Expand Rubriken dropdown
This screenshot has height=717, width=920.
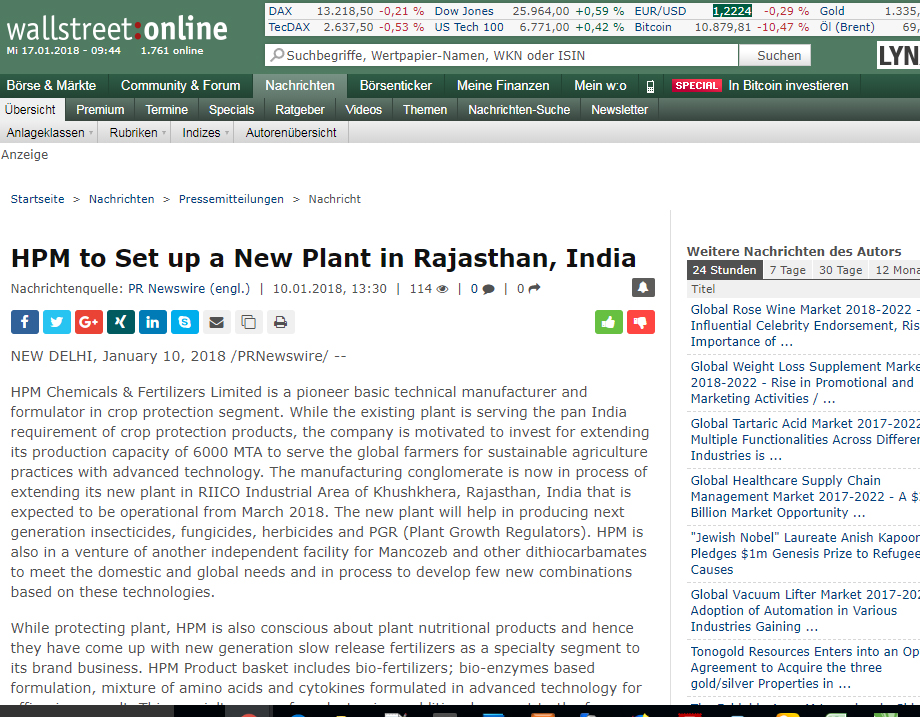click(137, 133)
